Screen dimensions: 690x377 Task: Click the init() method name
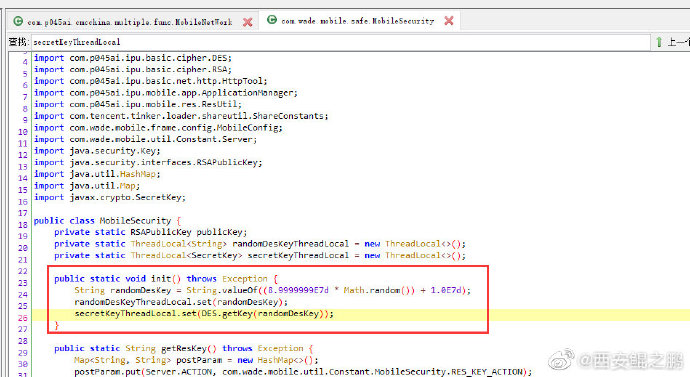[165, 279]
